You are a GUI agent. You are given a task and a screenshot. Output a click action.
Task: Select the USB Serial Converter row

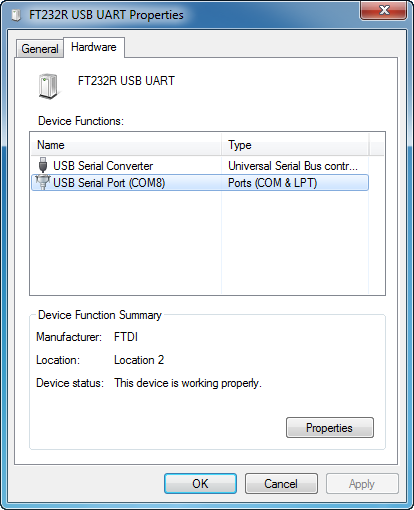point(200,166)
